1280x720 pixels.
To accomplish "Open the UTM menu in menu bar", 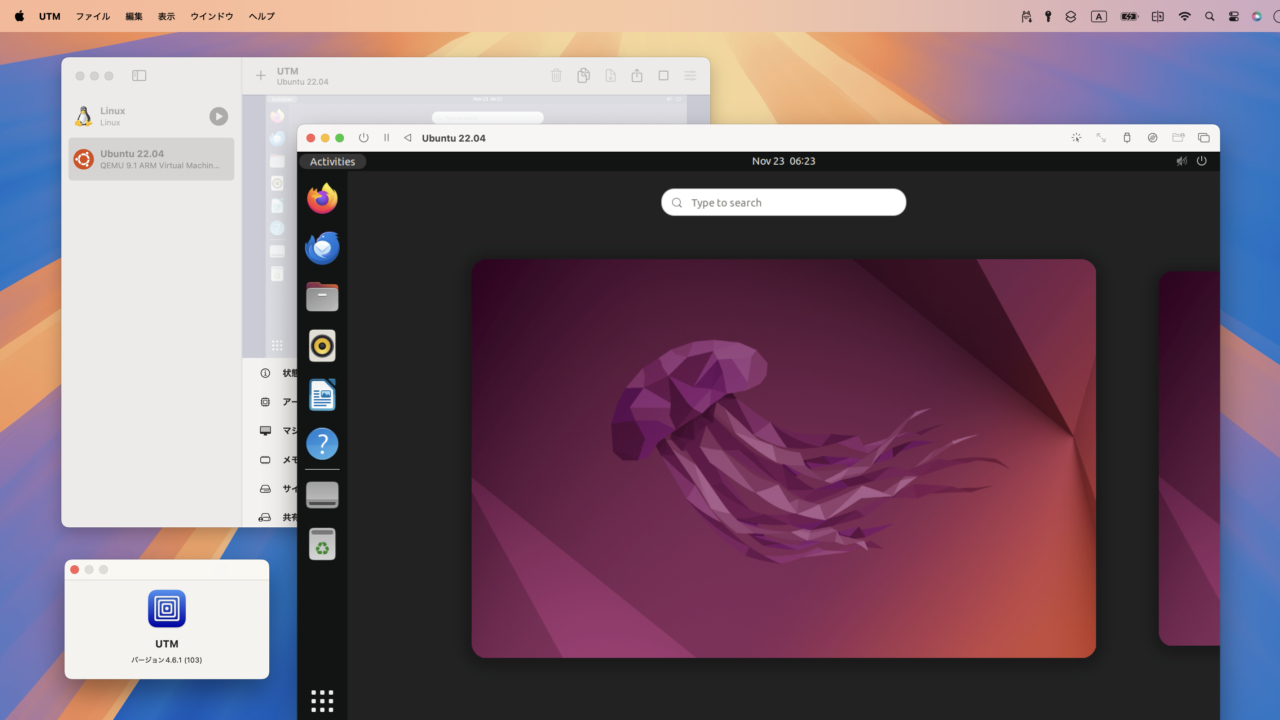I will [x=50, y=16].
